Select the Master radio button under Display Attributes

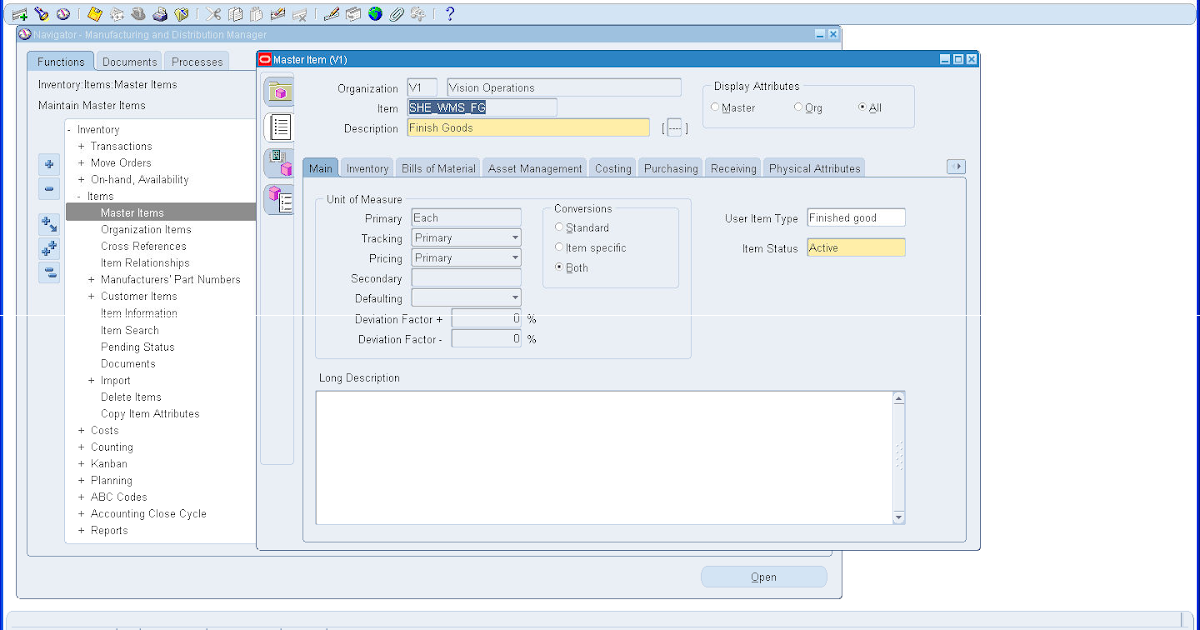pyautogui.click(x=716, y=107)
